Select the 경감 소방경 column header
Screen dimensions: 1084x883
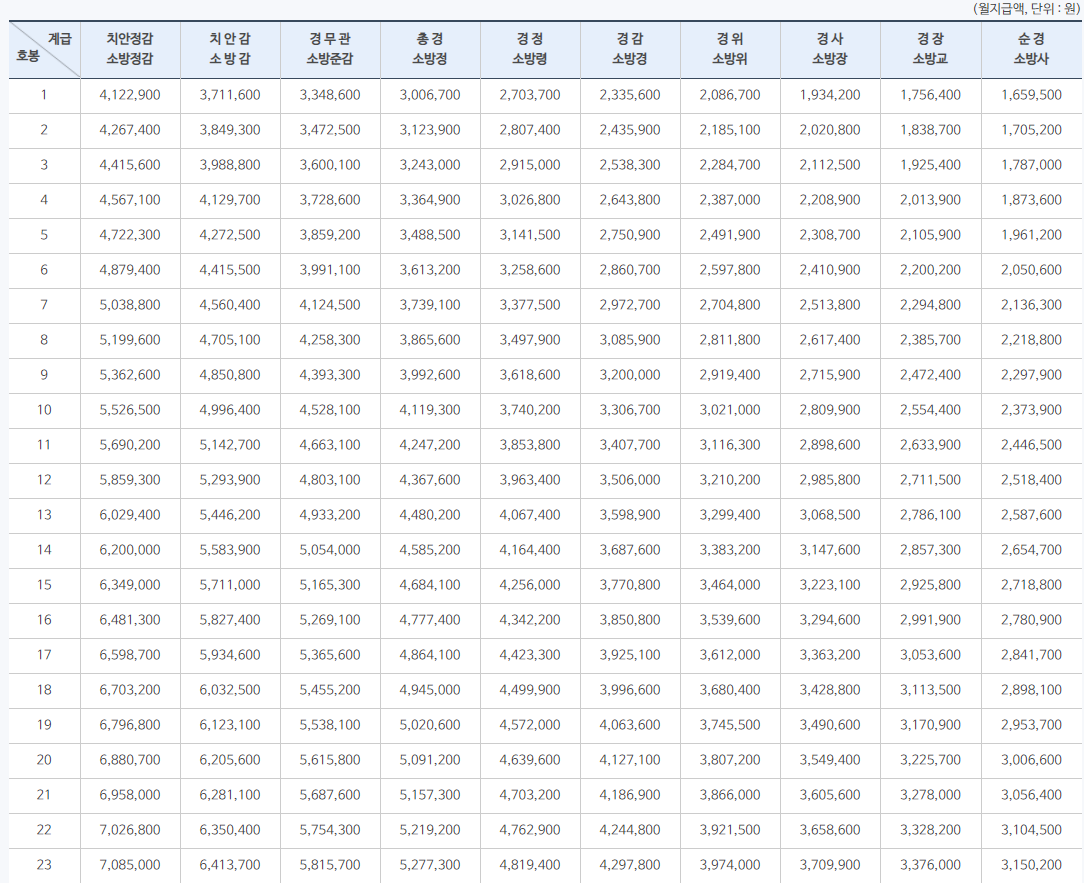(x=630, y=49)
